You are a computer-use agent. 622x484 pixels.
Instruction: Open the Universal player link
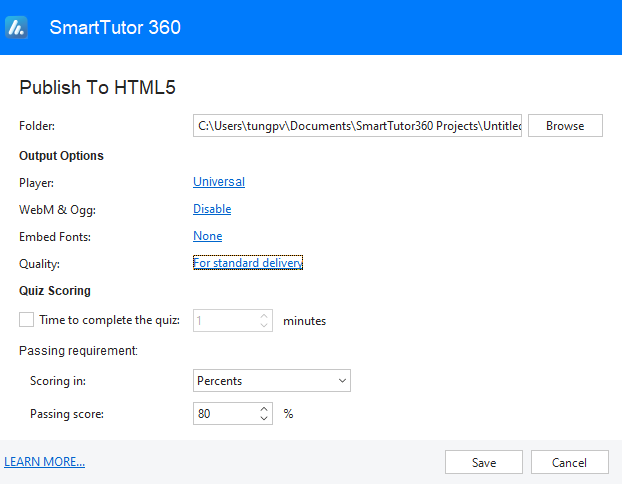click(x=219, y=182)
